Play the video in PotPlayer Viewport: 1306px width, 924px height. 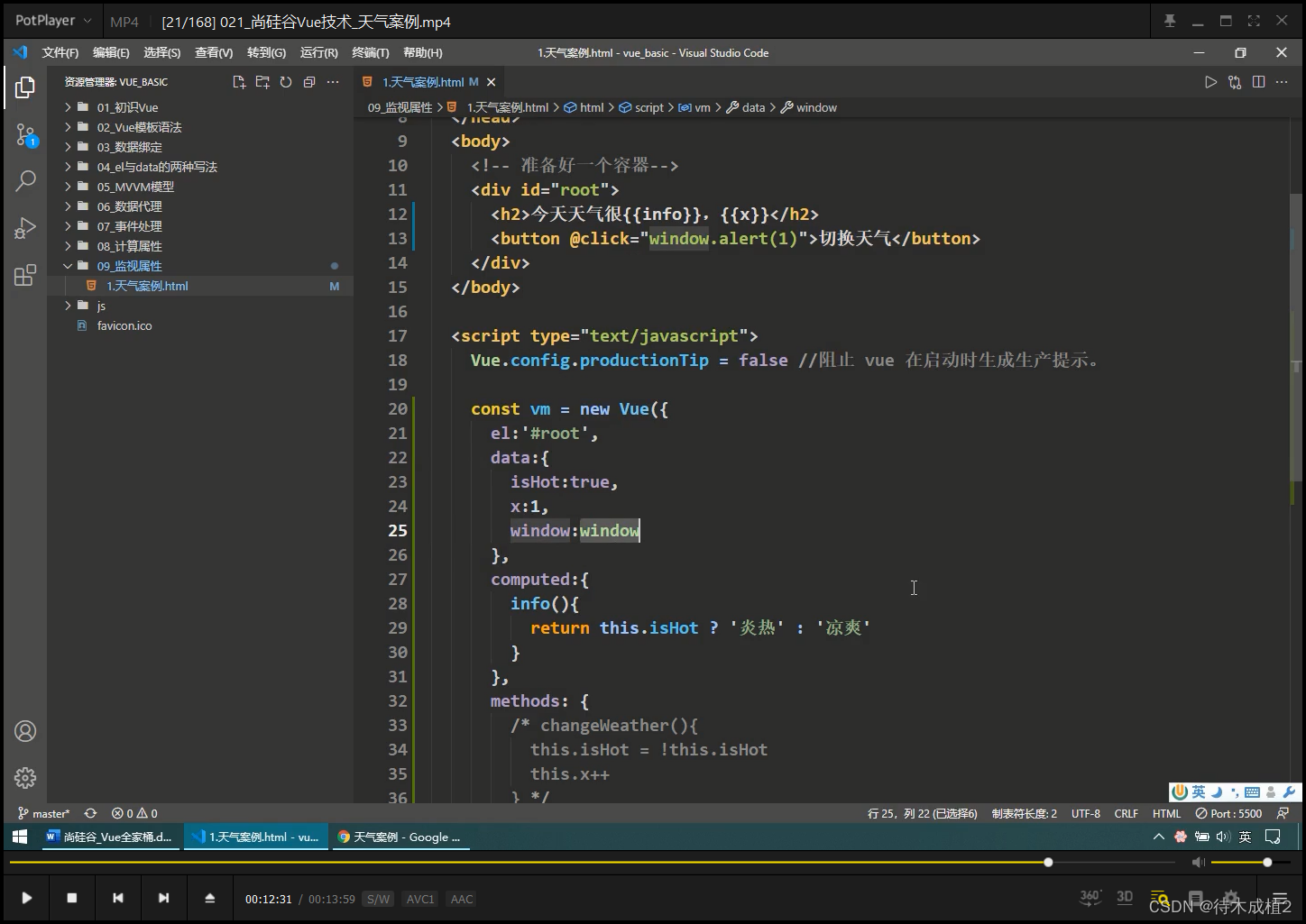pos(26,898)
